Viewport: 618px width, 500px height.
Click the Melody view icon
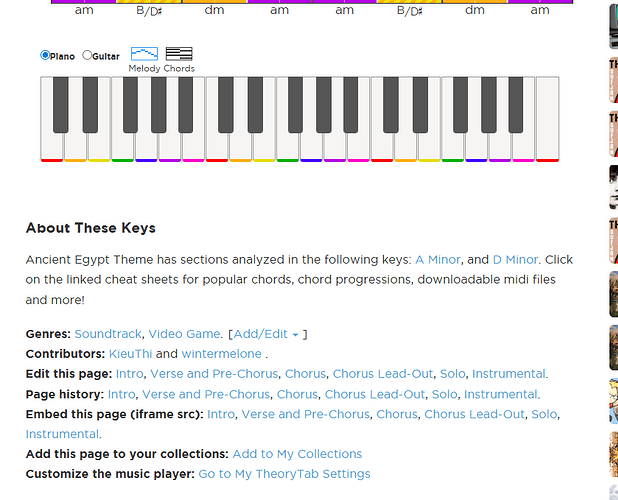[144, 54]
